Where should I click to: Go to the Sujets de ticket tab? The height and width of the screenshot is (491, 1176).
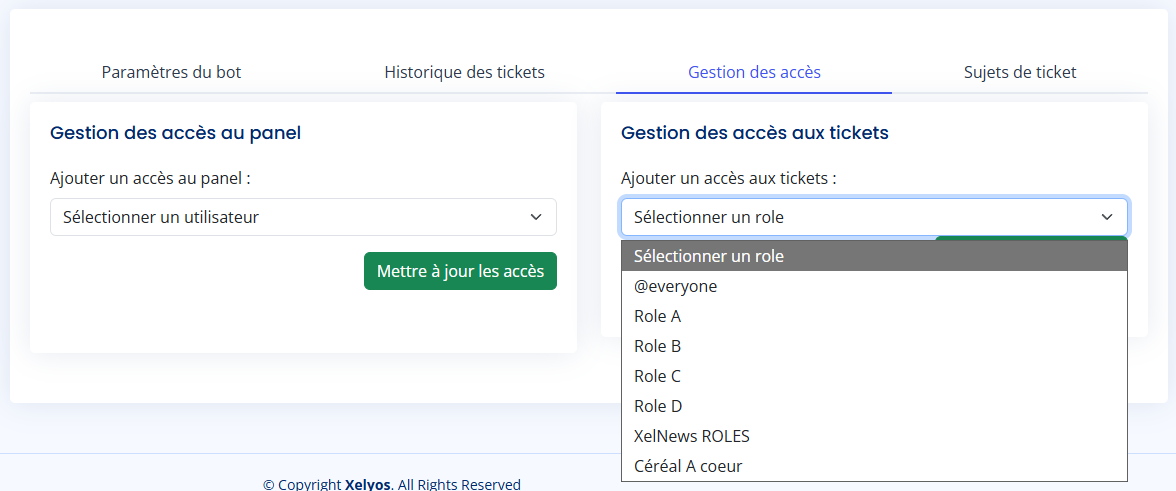pos(1020,72)
